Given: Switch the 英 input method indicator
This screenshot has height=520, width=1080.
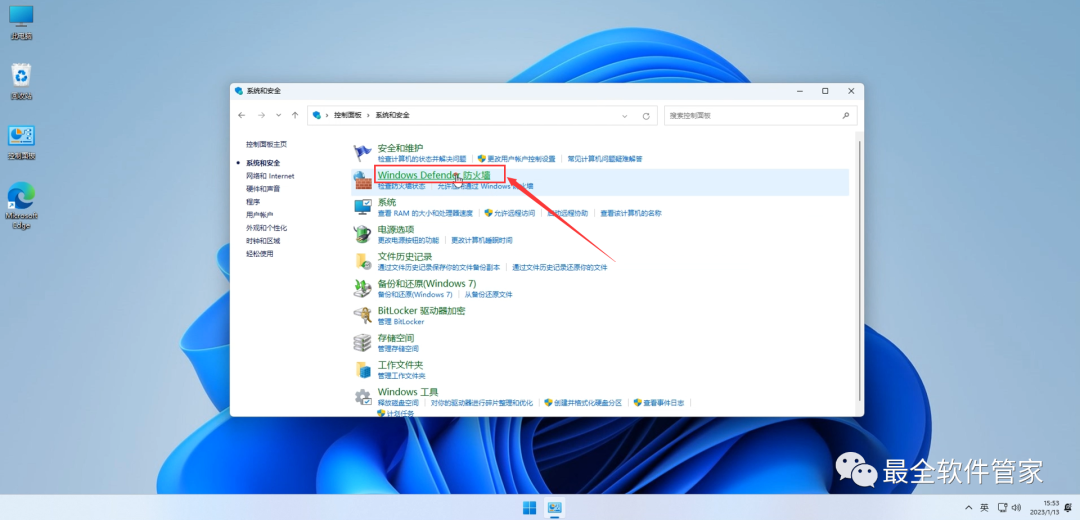Looking at the screenshot, I should click(984, 508).
